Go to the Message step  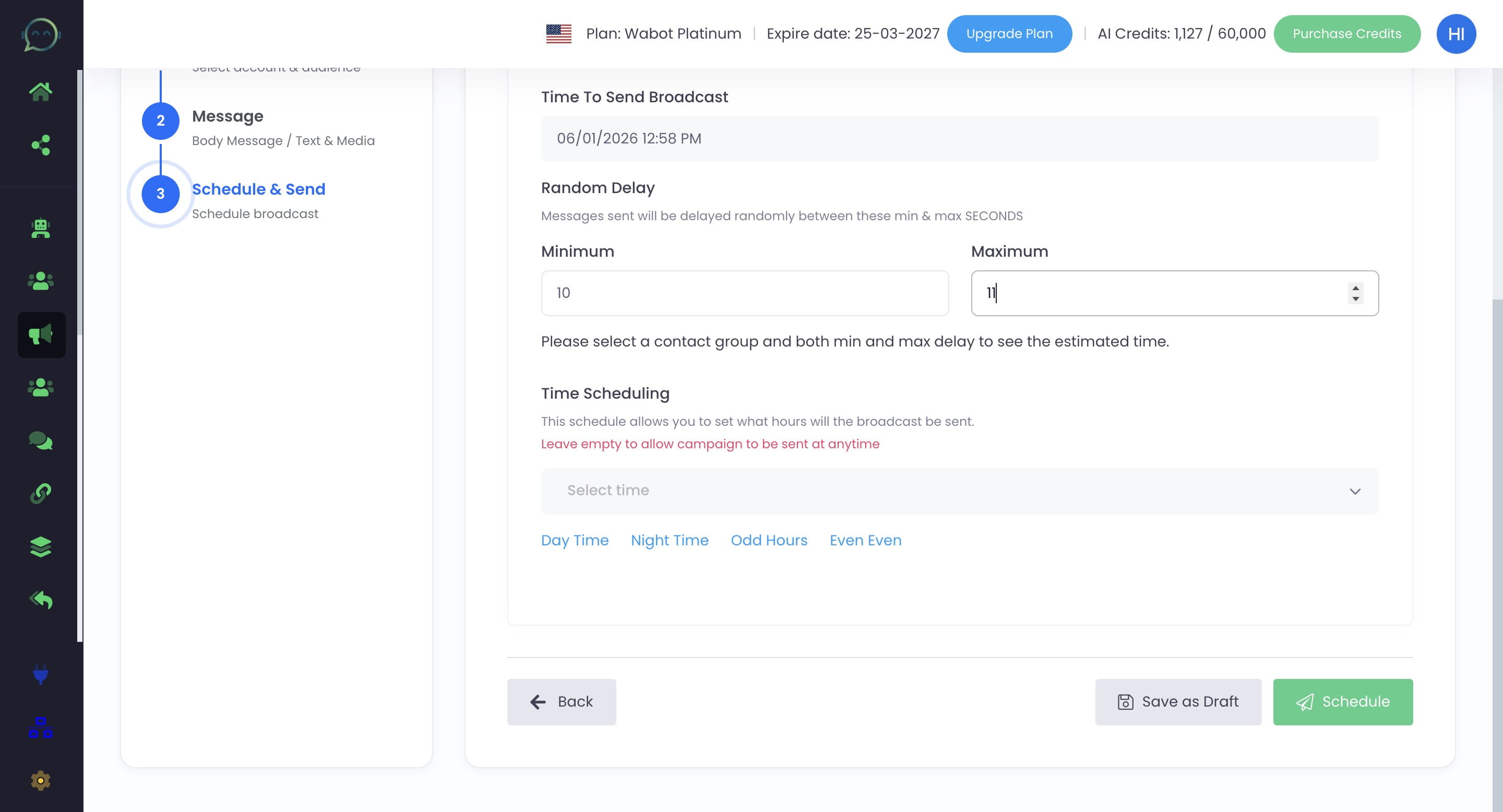point(228,116)
